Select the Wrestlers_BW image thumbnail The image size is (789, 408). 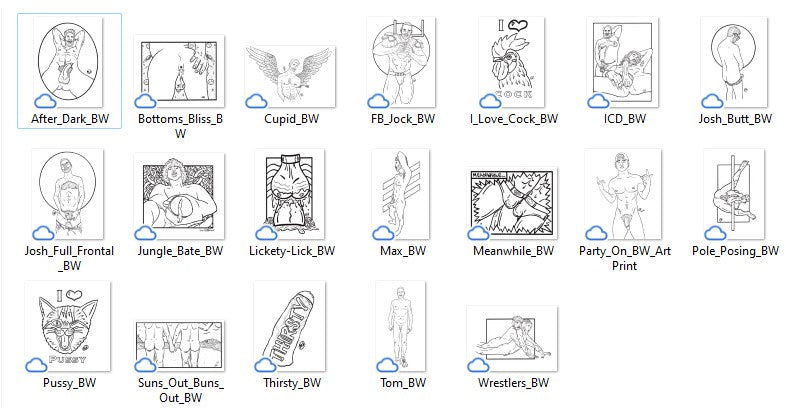tap(512, 339)
